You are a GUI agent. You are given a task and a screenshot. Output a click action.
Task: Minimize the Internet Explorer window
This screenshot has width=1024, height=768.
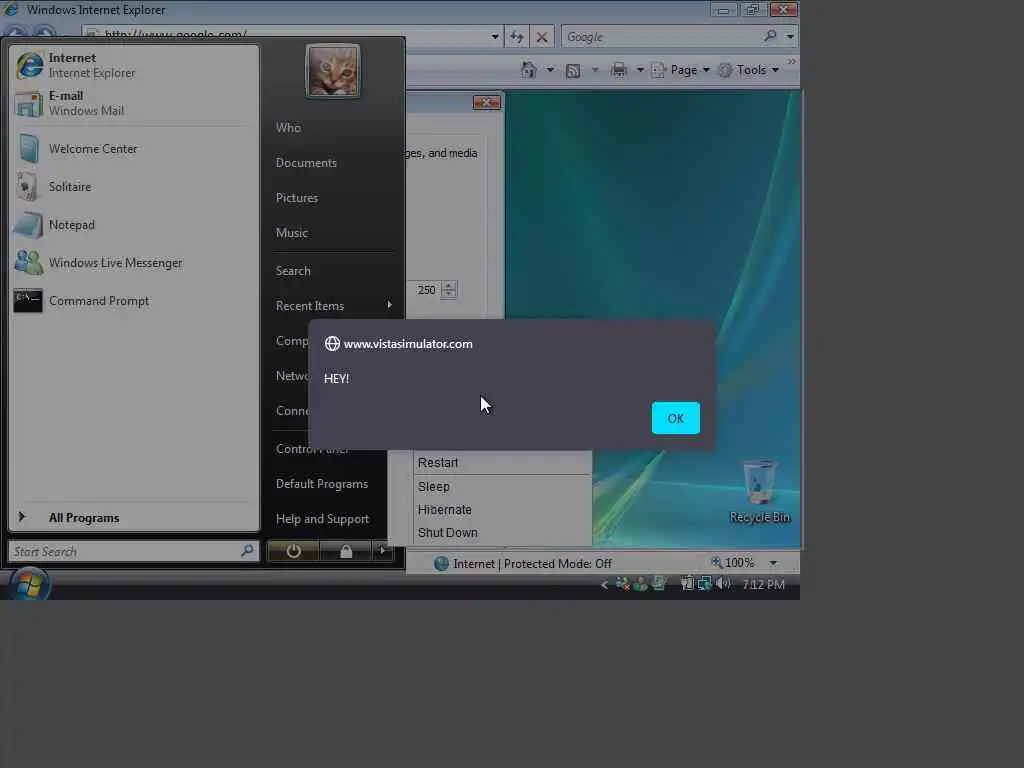coord(723,10)
